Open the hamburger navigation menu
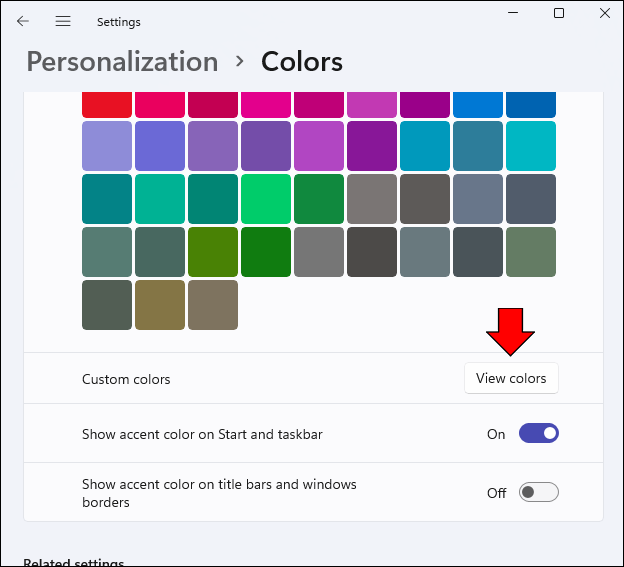 [x=63, y=21]
